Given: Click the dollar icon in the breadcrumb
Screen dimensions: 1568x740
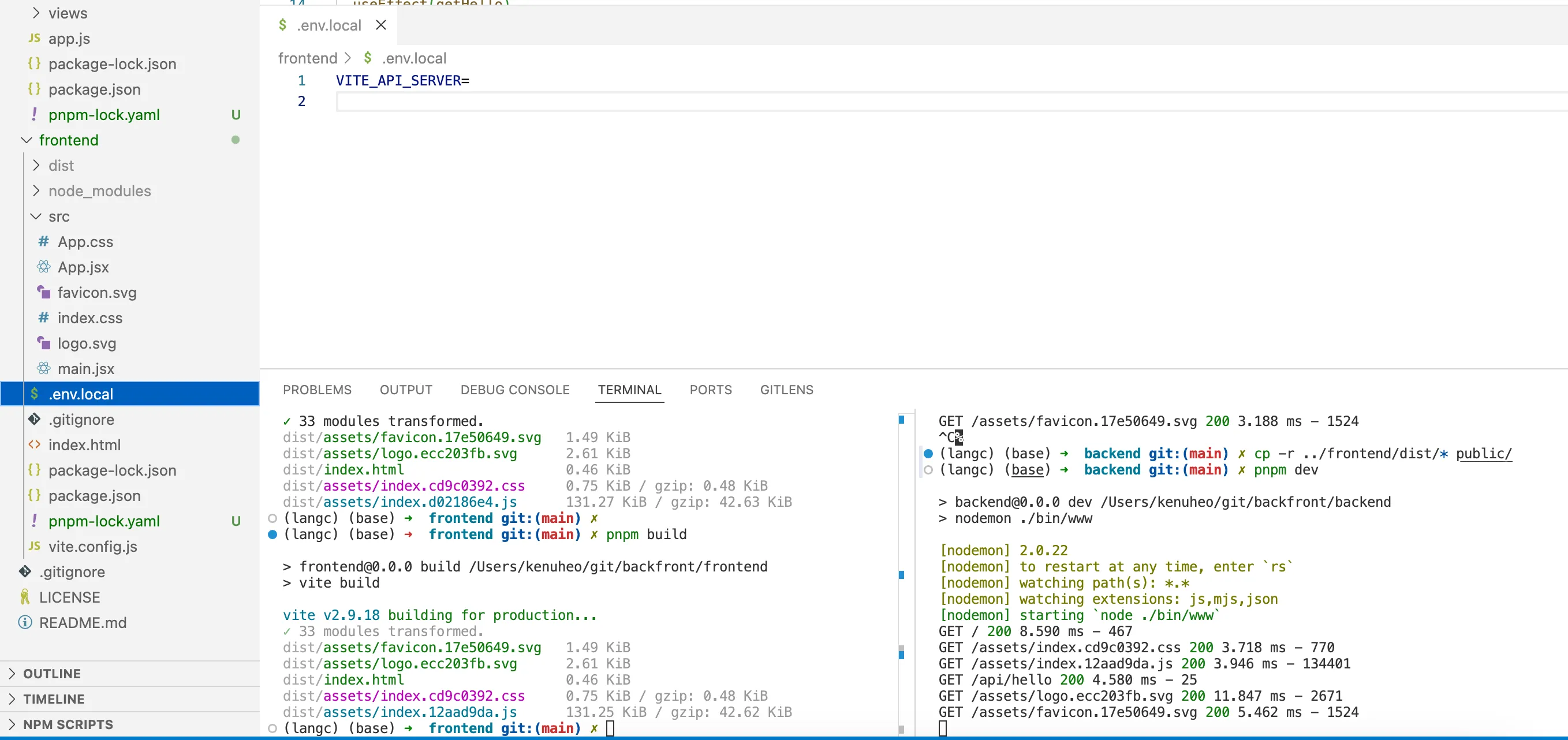Looking at the screenshot, I should coord(368,58).
